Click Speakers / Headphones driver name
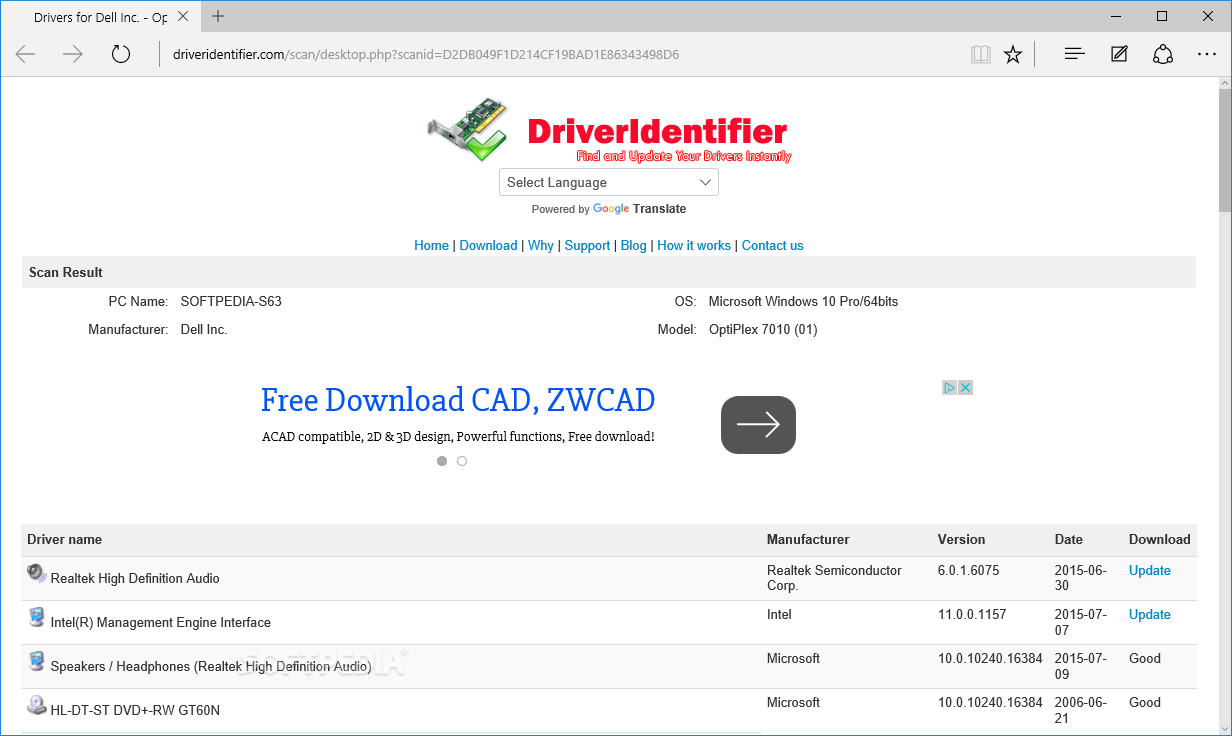1232x736 pixels. pyautogui.click(x=211, y=666)
